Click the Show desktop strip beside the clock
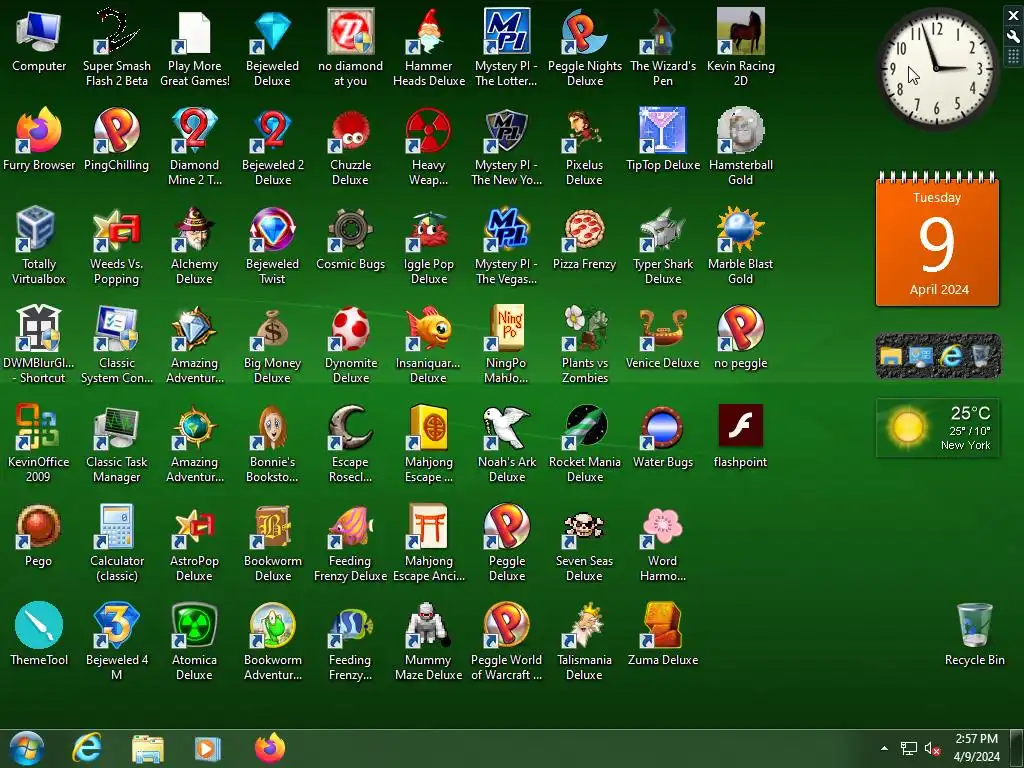Screen dimensions: 1024x768 1016,748
